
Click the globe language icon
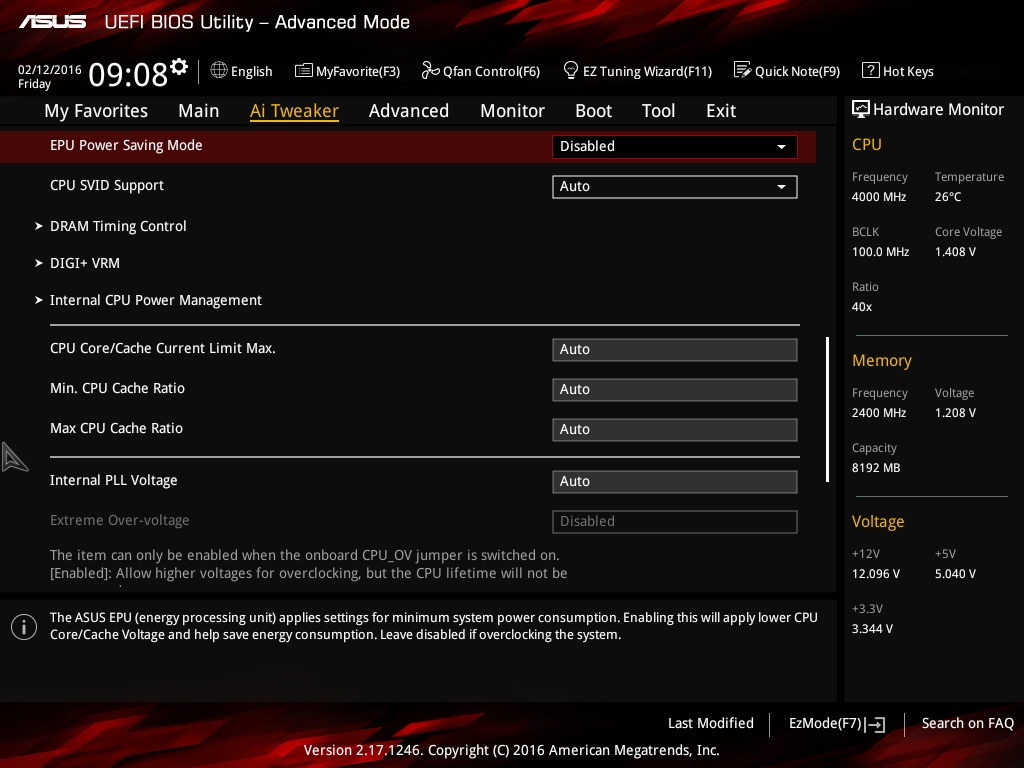point(219,70)
